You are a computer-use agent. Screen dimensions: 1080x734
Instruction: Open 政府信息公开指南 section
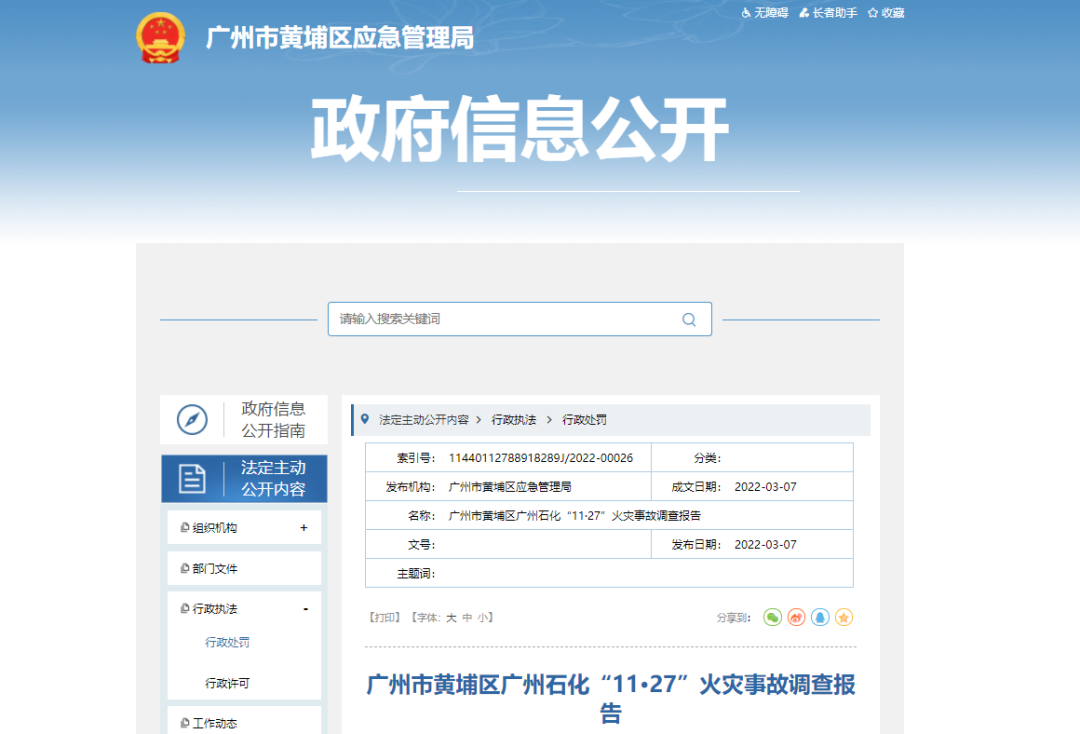(244, 419)
